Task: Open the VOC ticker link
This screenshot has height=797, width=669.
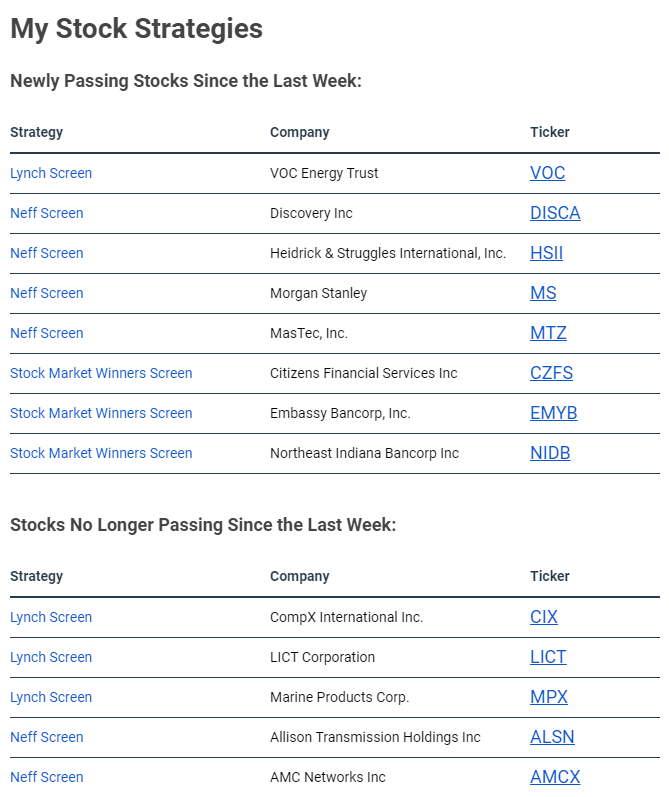Action: coord(547,173)
